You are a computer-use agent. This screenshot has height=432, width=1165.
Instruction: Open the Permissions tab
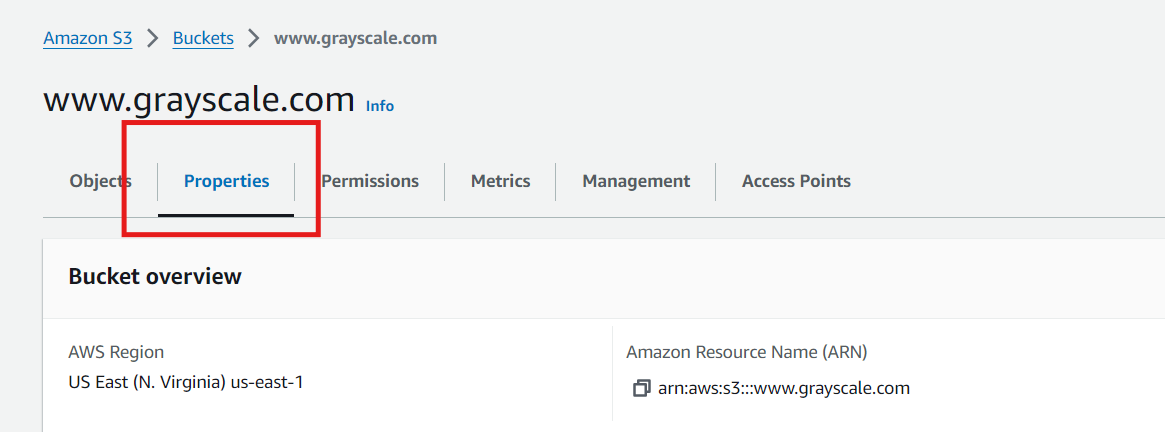[x=370, y=181]
